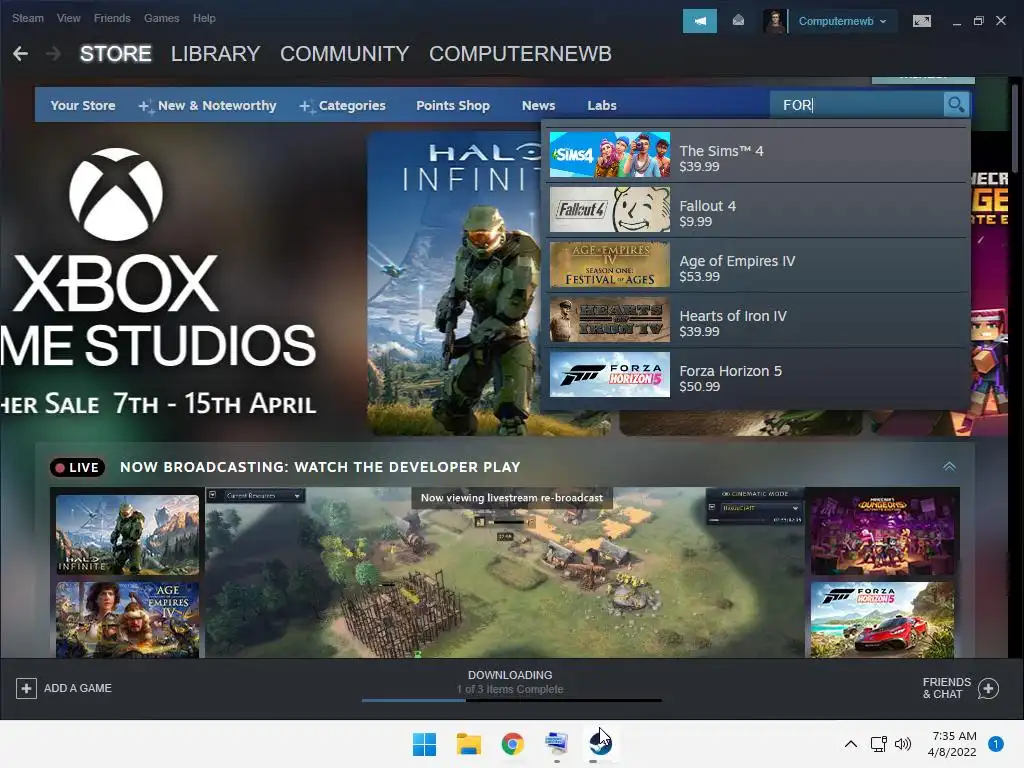Click the LIVE badge
This screenshot has width=1024, height=768.
[x=77, y=467]
